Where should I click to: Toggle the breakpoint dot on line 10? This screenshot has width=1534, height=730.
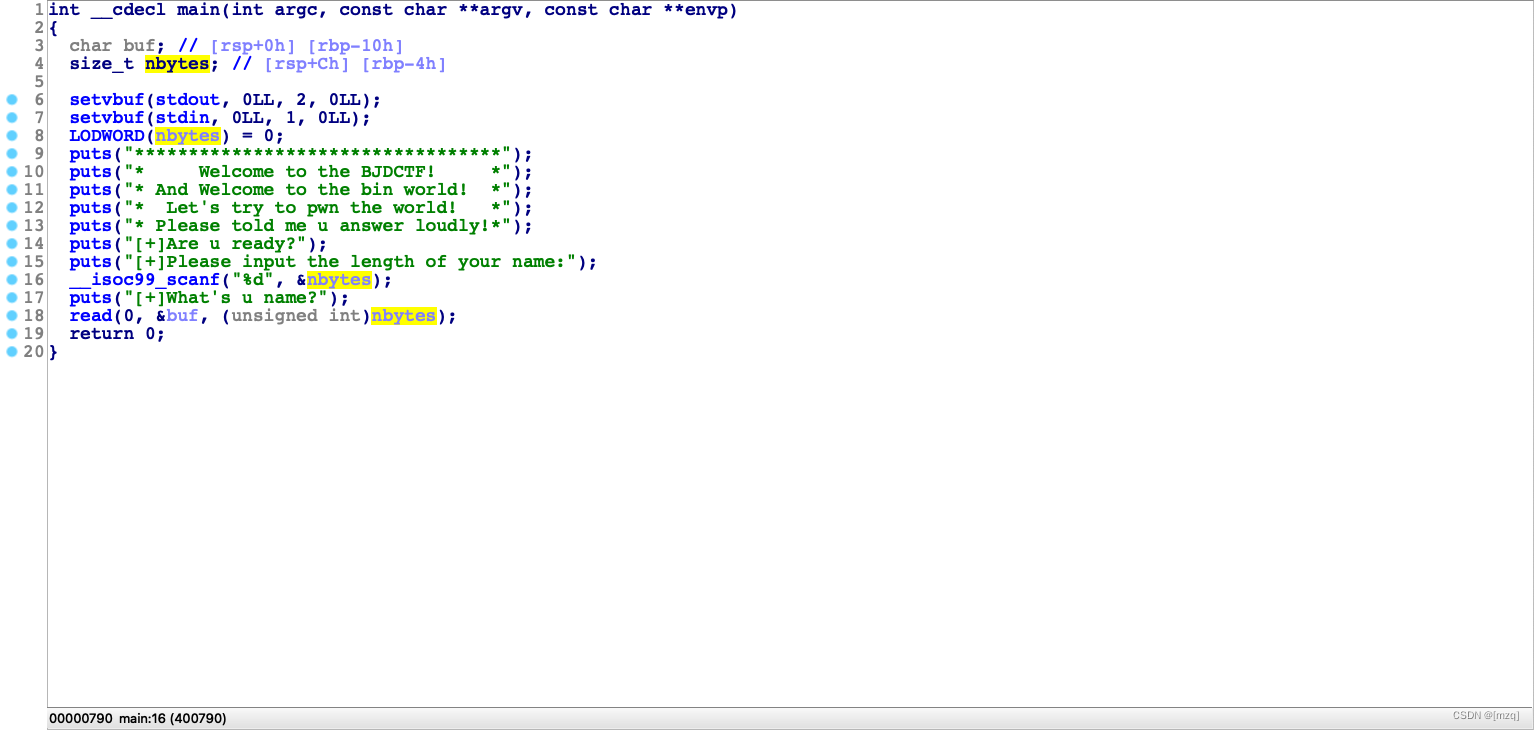pyautogui.click(x=12, y=172)
